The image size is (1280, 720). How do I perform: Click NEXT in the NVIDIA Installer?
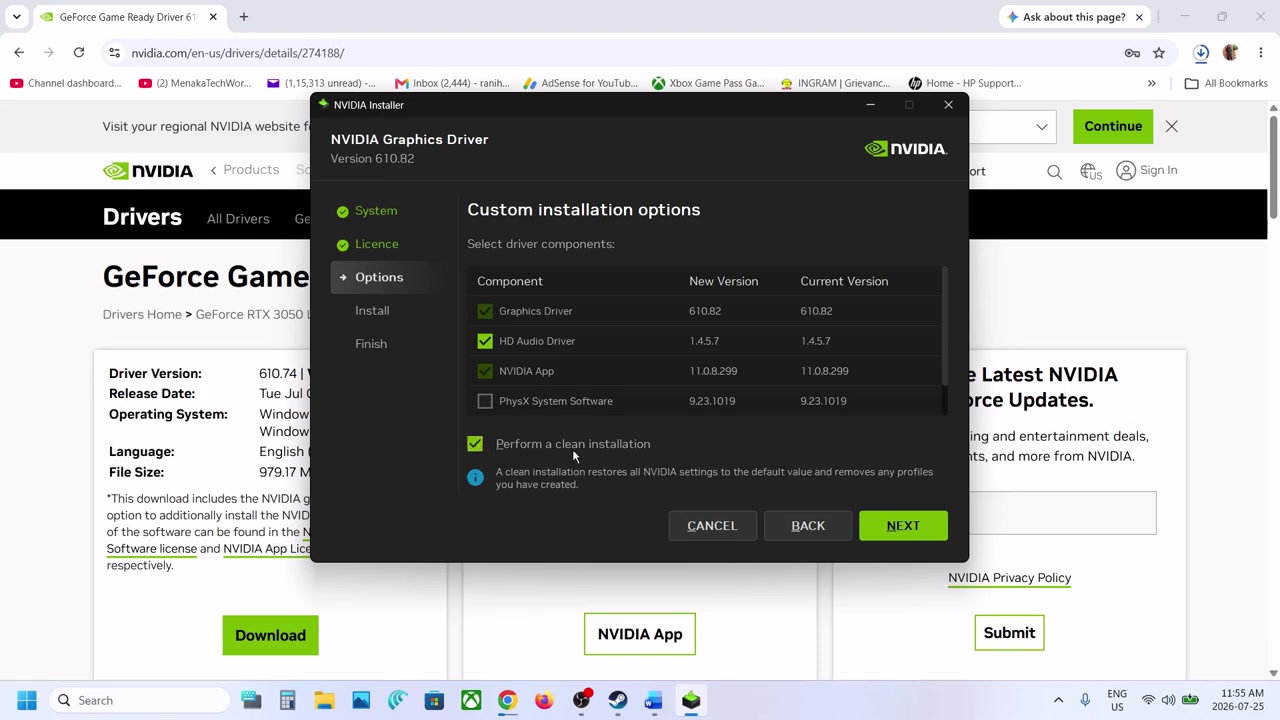[x=903, y=526]
